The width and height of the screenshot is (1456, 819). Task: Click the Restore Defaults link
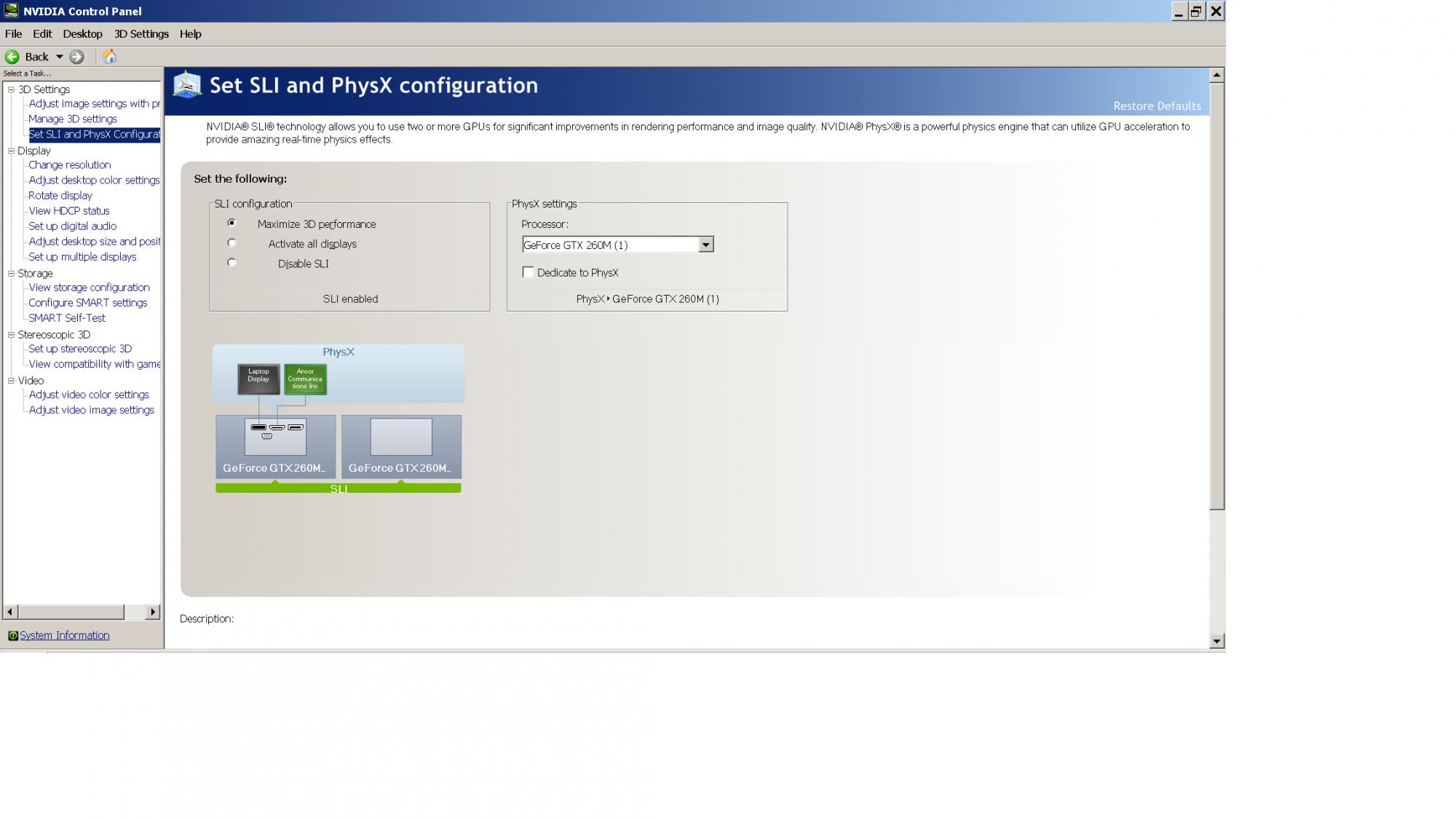[x=1156, y=106]
